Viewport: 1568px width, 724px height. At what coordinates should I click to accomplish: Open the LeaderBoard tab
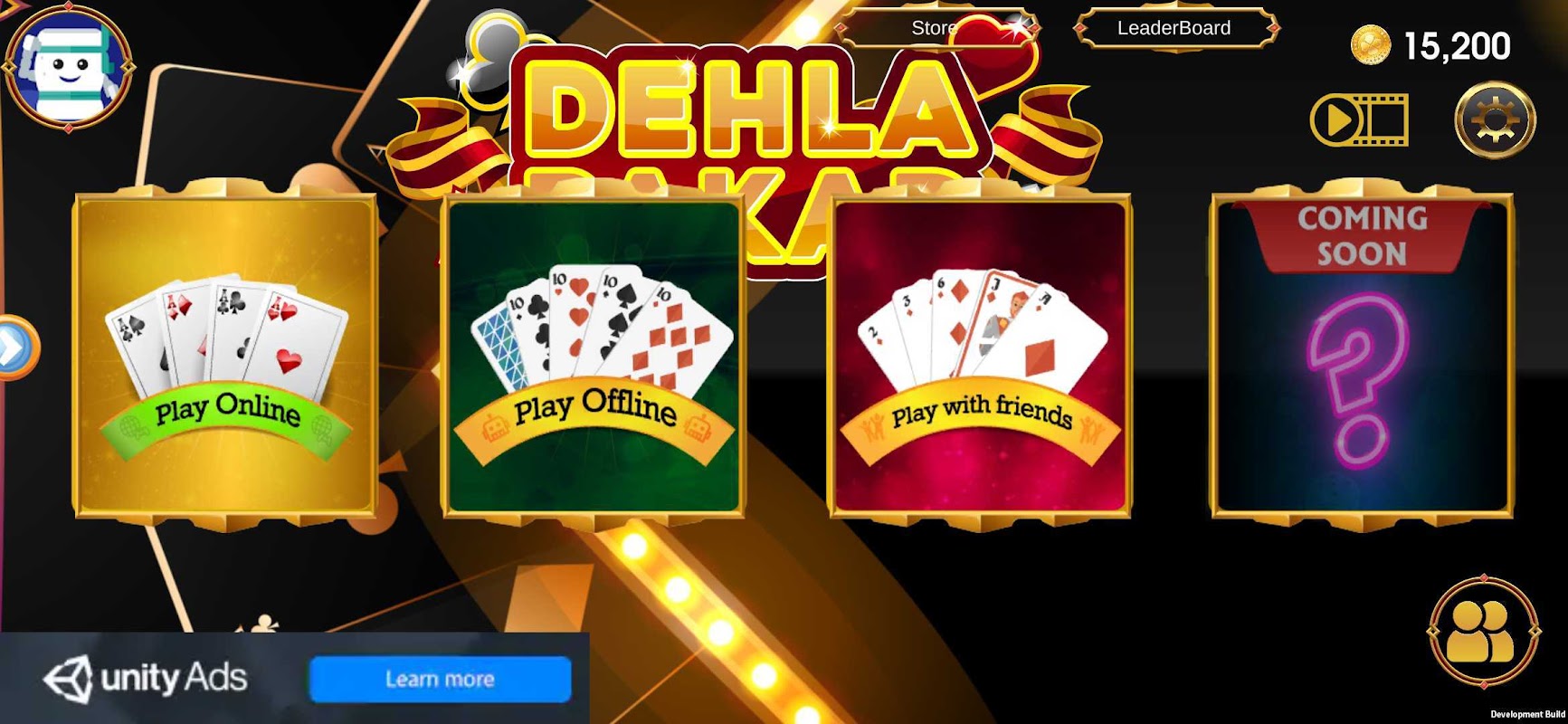click(x=1174, y=28)
